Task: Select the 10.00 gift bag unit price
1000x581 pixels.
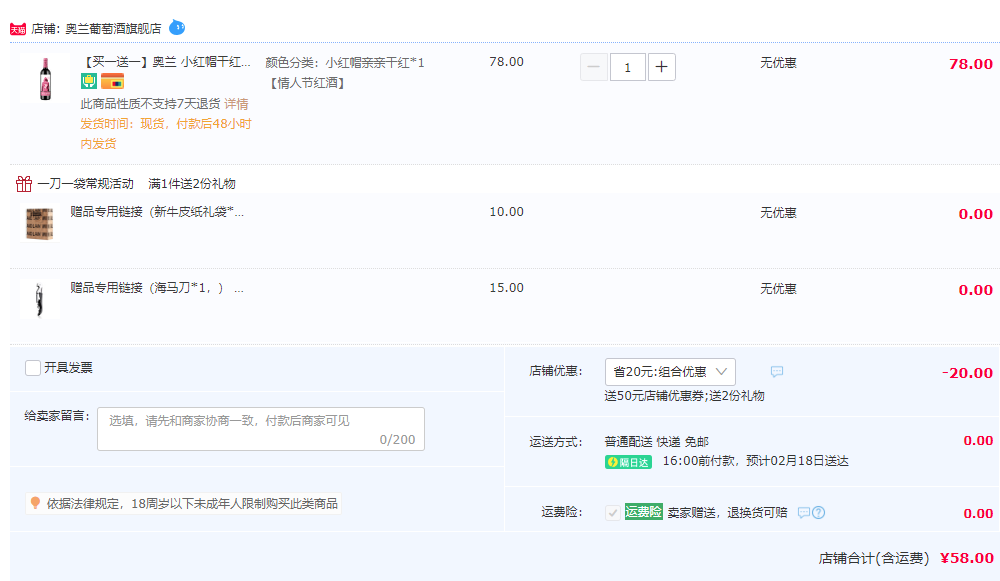Action: (x=506, y=212)
